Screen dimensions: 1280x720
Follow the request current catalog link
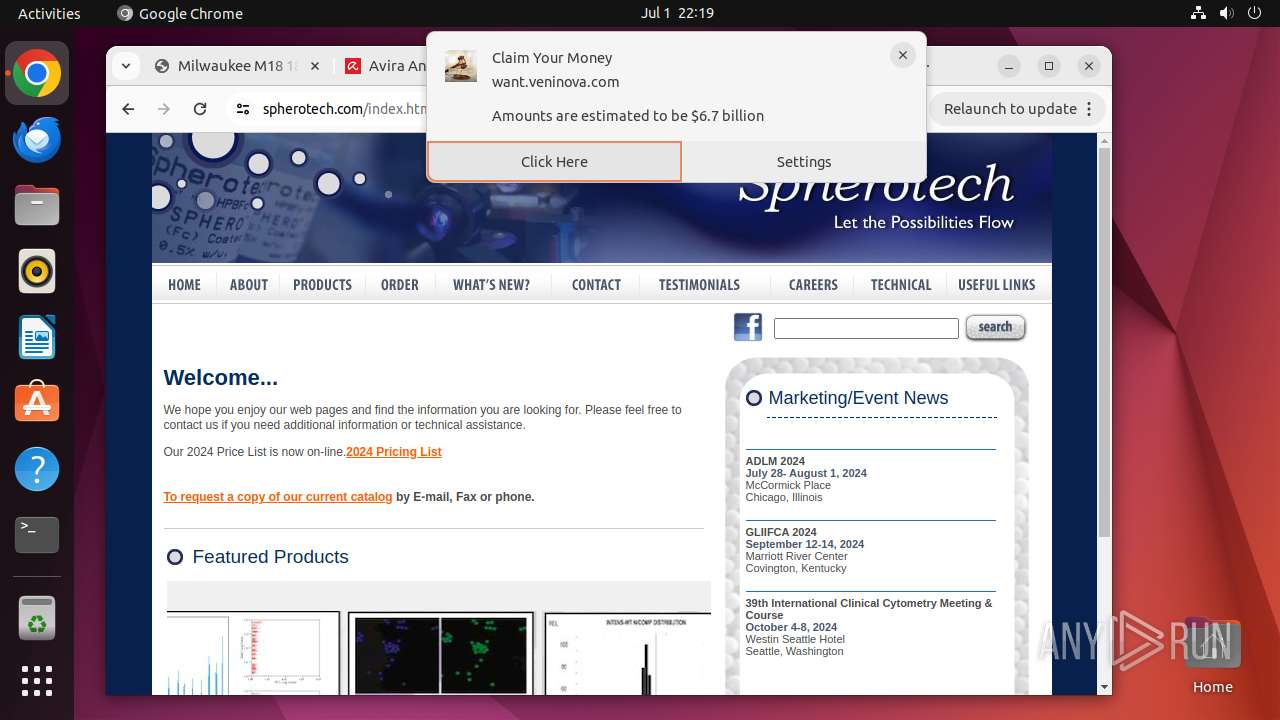(x=278, y=497)
